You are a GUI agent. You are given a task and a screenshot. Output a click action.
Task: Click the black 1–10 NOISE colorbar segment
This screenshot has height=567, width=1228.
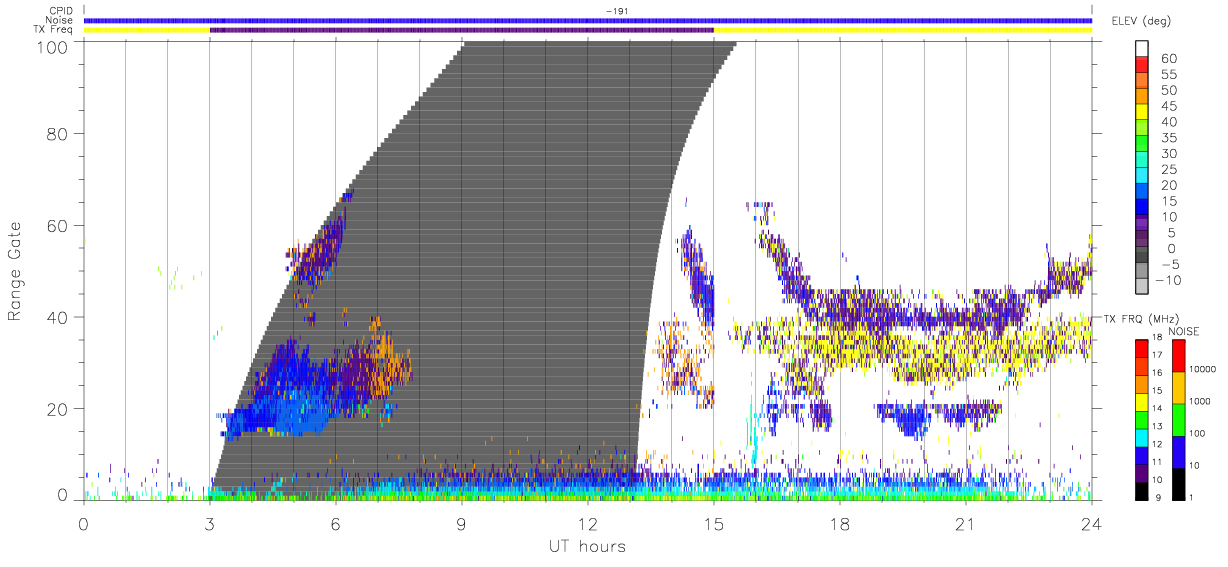tap(1180, 482)
